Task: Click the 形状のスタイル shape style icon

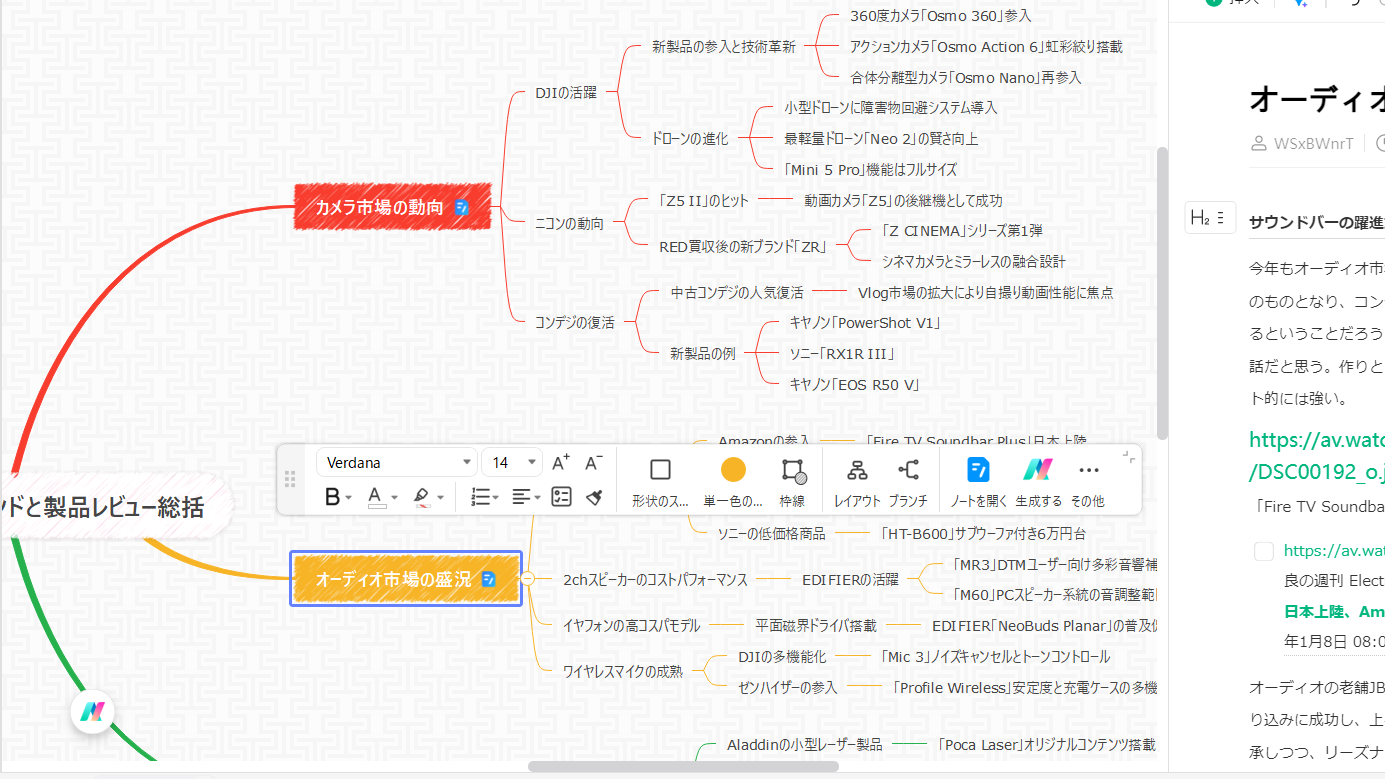Action: pos(660,469)
